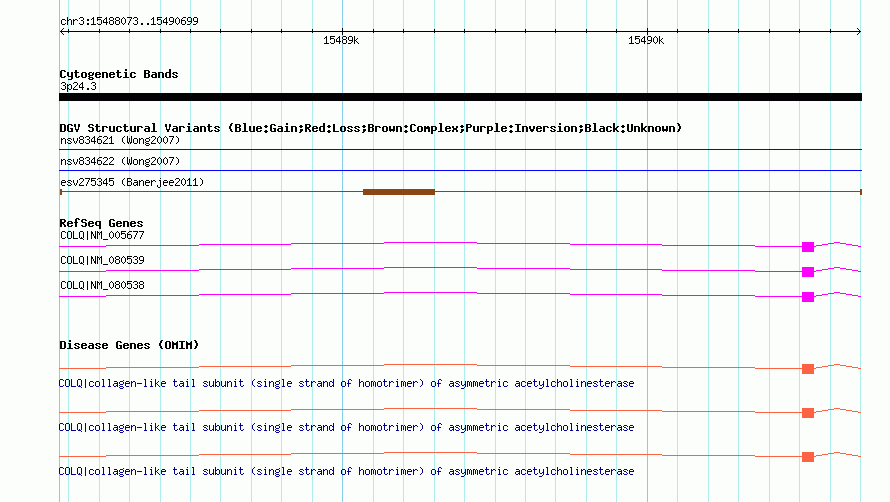Click the second orange OMIM exon box
This screenshot has height=502, width=890.
click(x=808, y=412)
